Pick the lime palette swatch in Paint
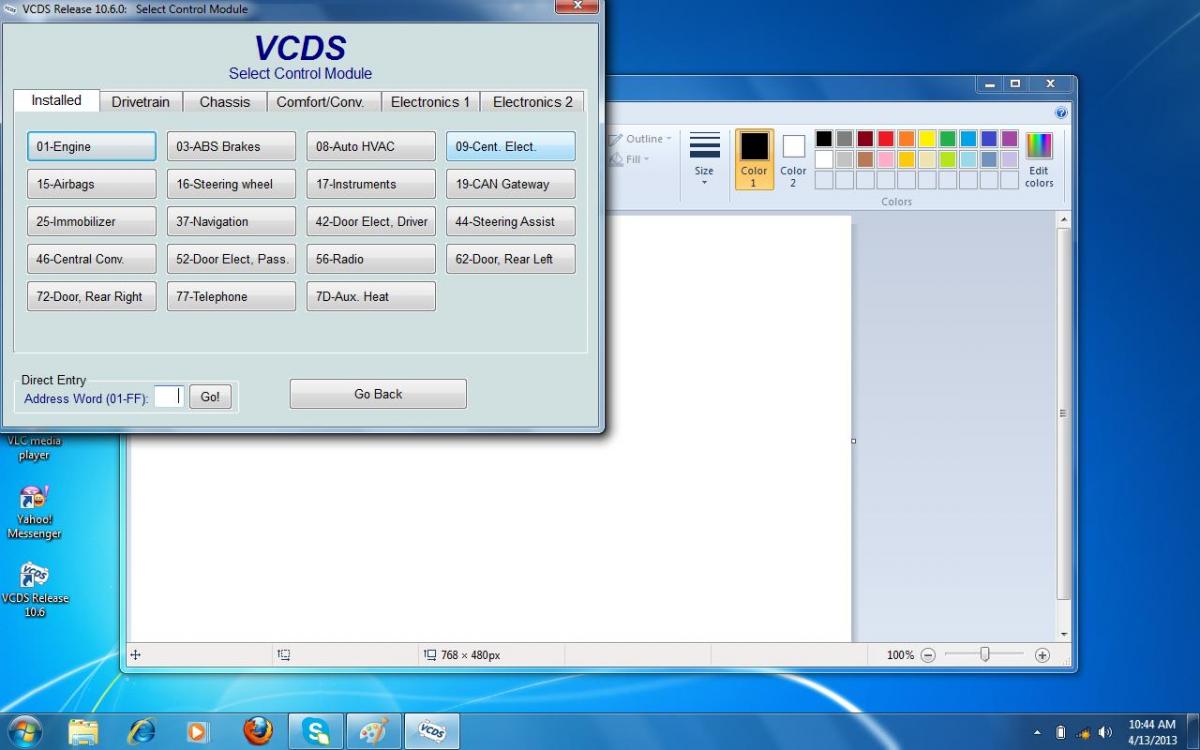The height and width of the screenshot is (750, 1200). 947,159
